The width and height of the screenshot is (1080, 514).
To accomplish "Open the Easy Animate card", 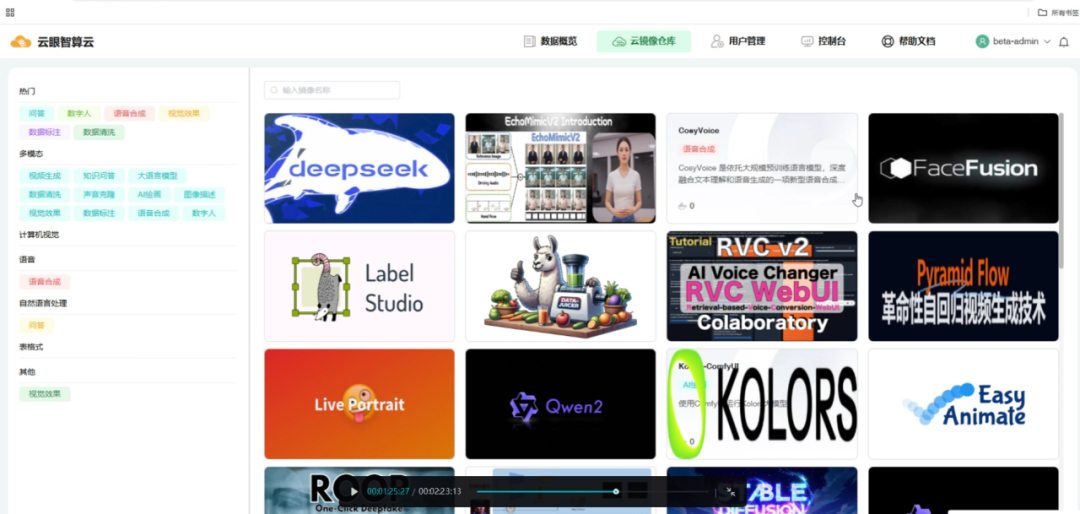I will tap(963, 404).
